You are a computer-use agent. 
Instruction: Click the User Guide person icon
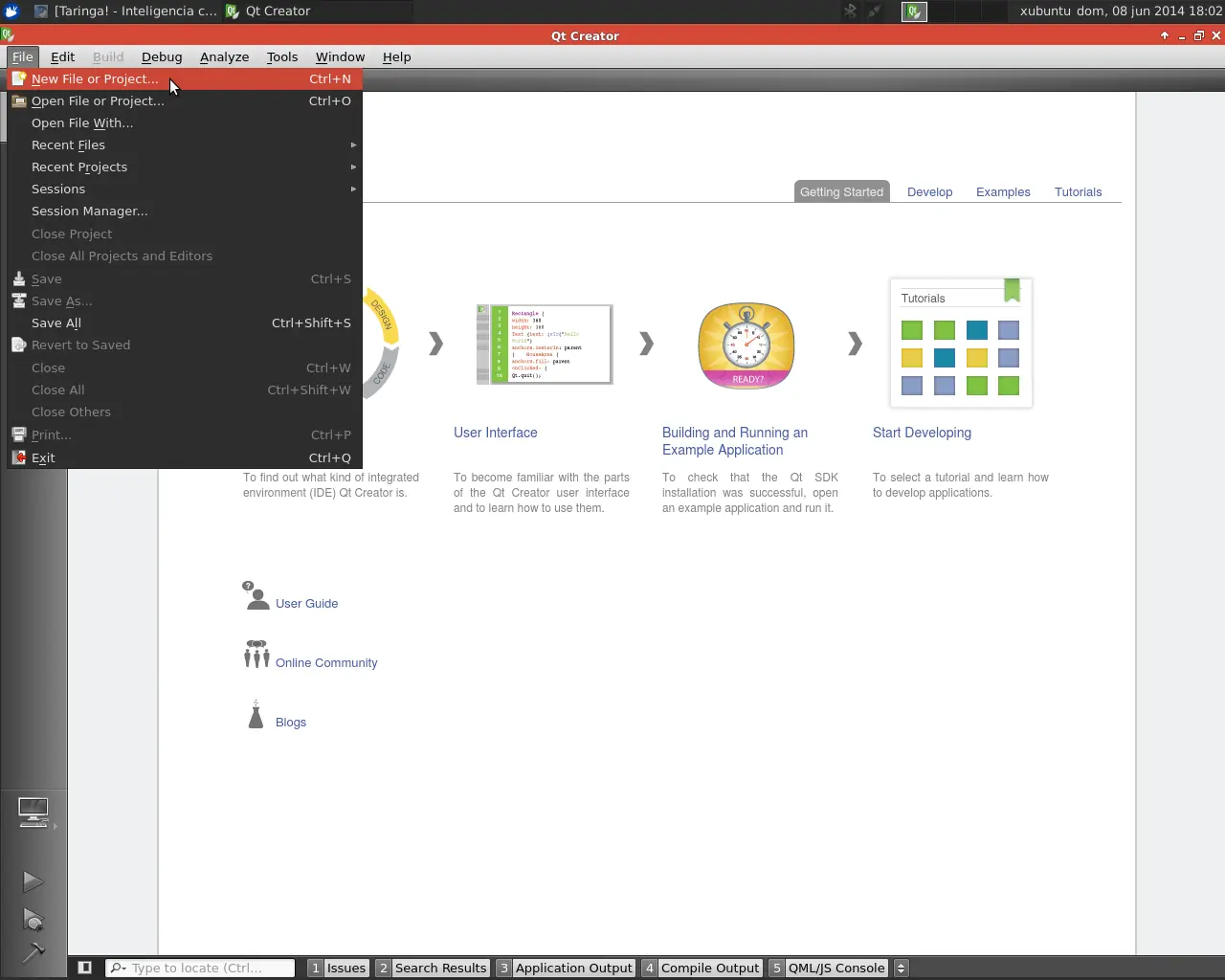[x=256, y=596]
